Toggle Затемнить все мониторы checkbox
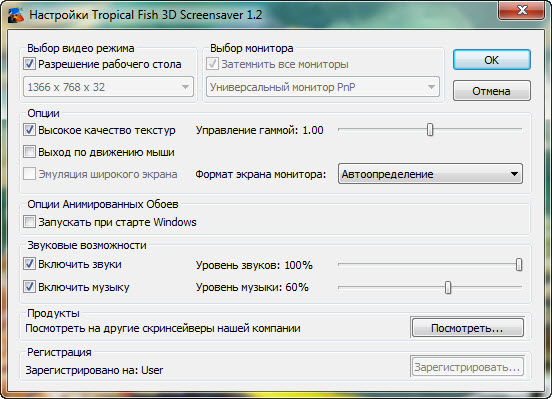 click(212, 64)
